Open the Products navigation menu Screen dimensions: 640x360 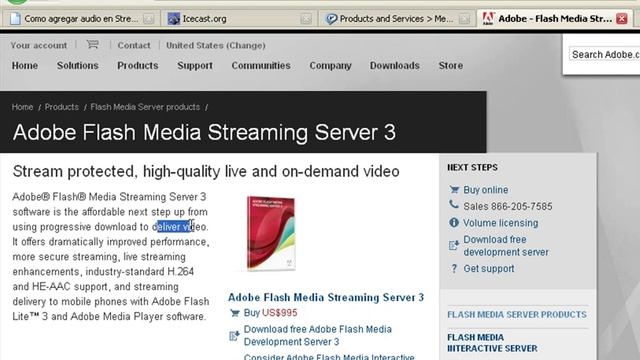tap(138, 65)
